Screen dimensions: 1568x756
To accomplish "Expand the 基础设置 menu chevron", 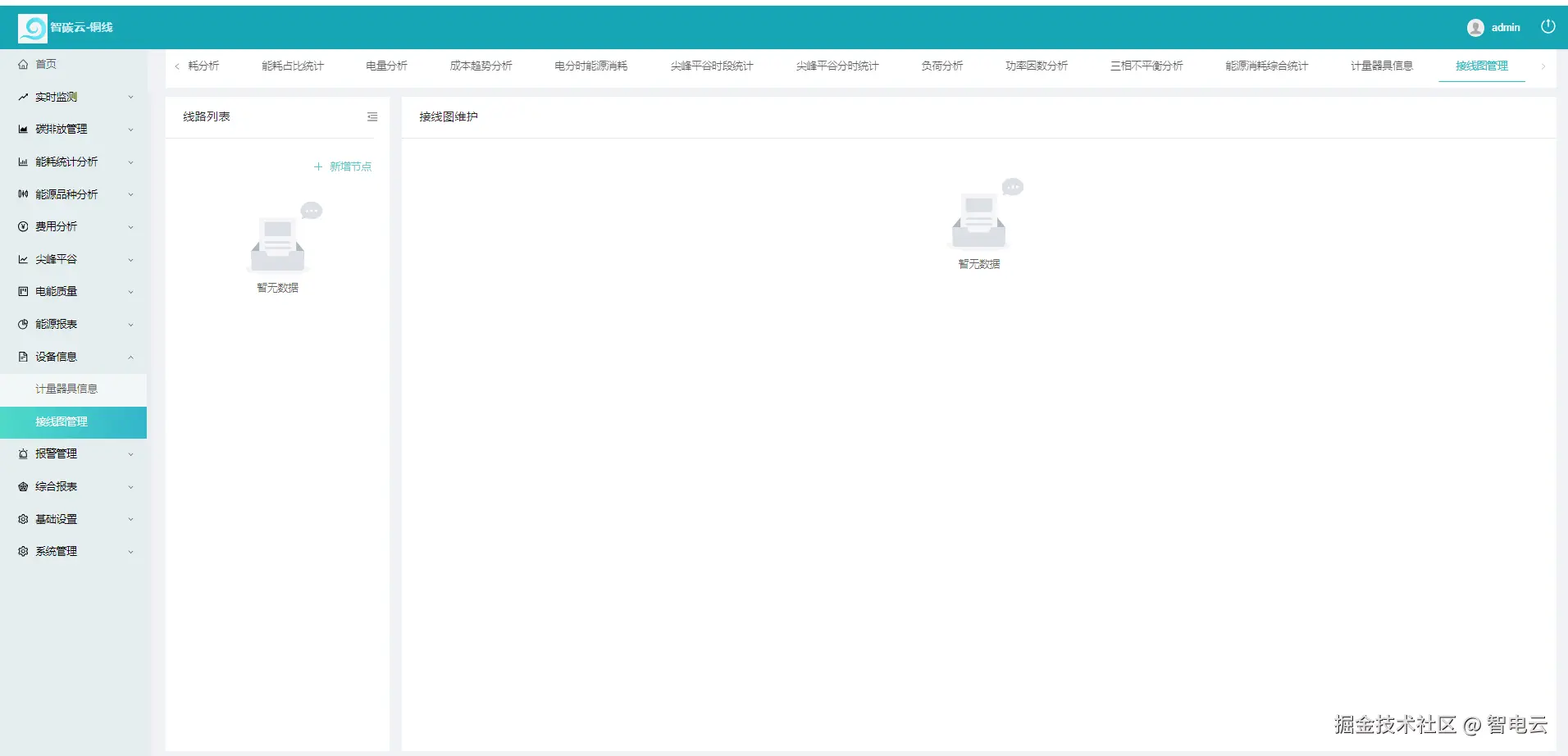I will [130, 519].
